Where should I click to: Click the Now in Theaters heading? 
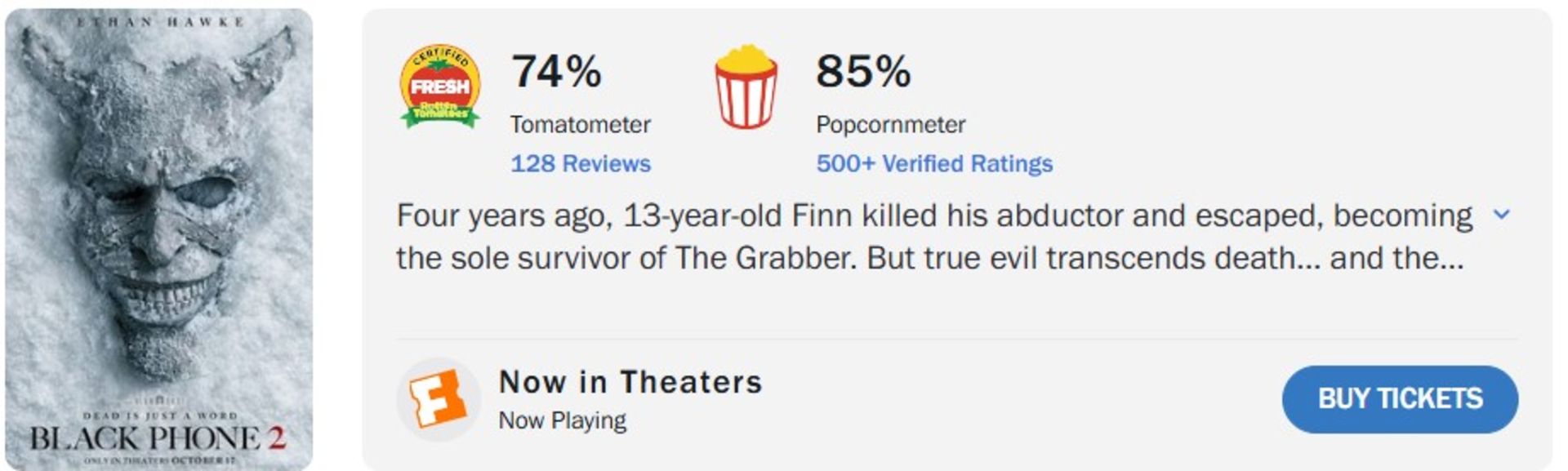click(630, 381)
